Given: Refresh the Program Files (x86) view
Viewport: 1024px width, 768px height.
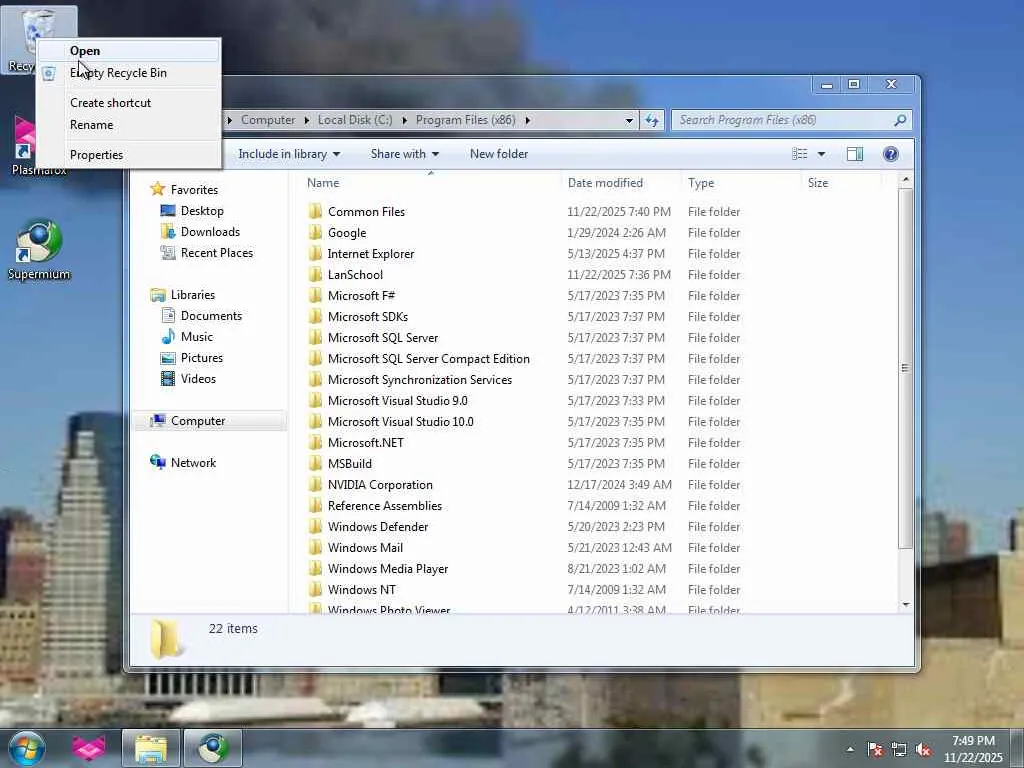Looking at the screenshot, I should tap(652, 120).
